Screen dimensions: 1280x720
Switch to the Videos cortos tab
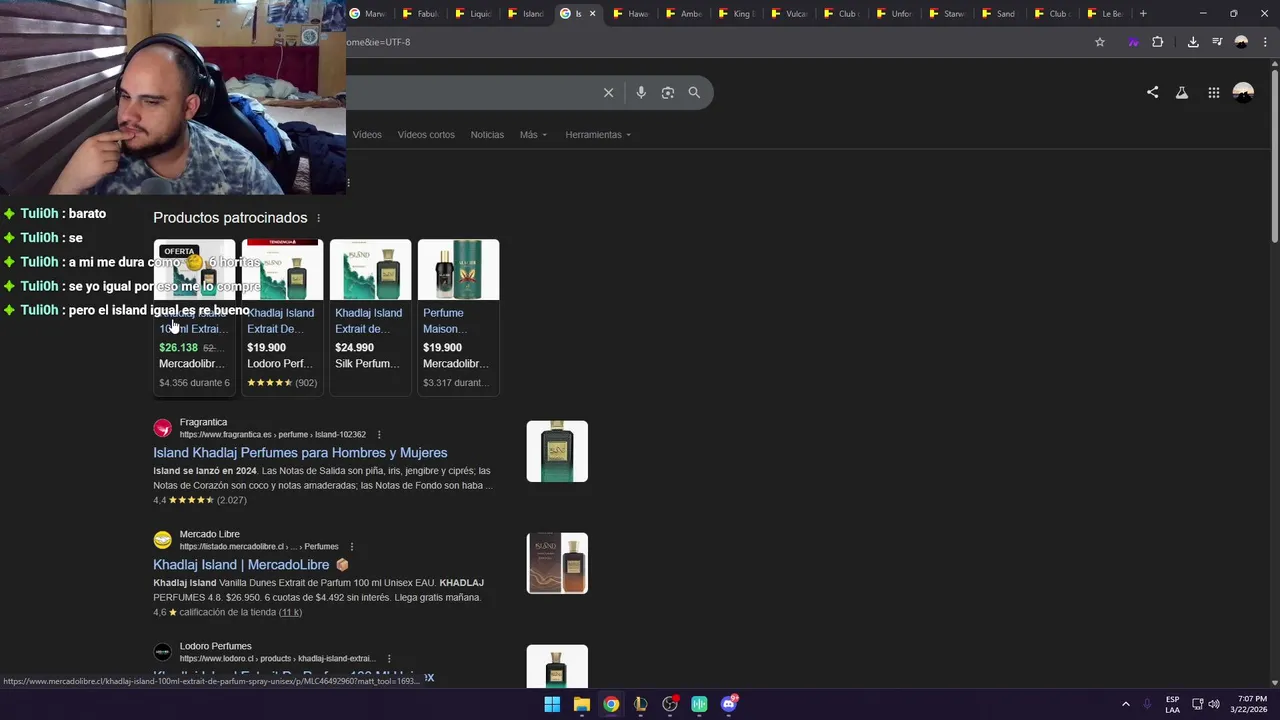[426, 135]
